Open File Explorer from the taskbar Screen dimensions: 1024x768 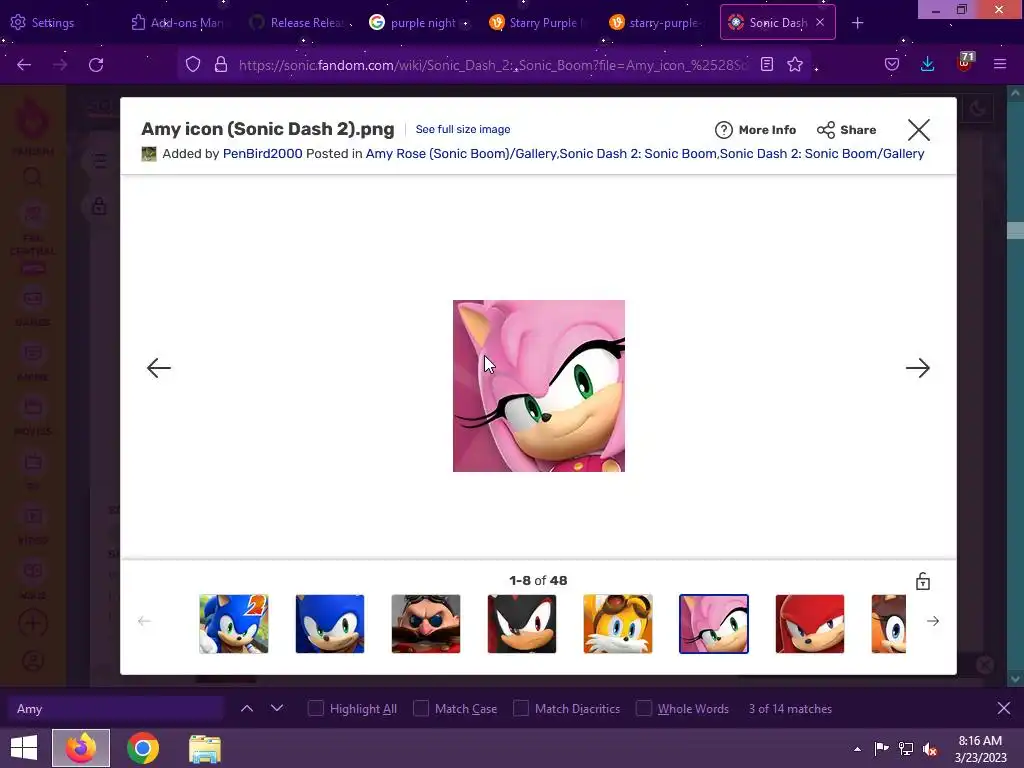coord(205,748)
